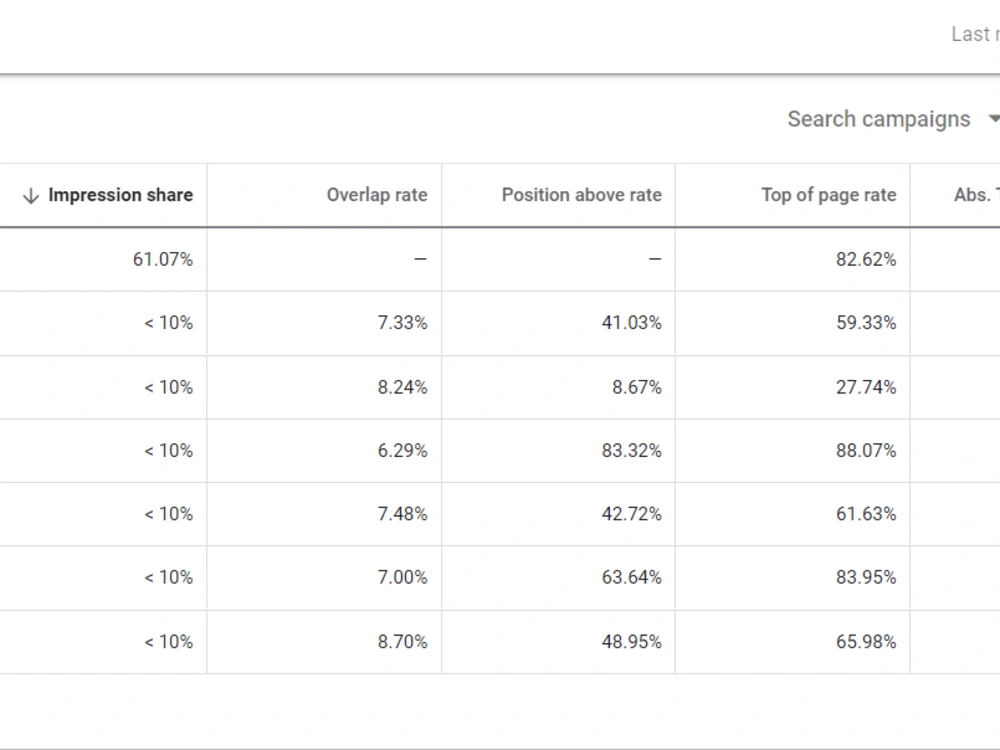Click the sort arrow beside Impression share
The height and width of the screenshot is (750, 1000).
click(x=31, y=196)
